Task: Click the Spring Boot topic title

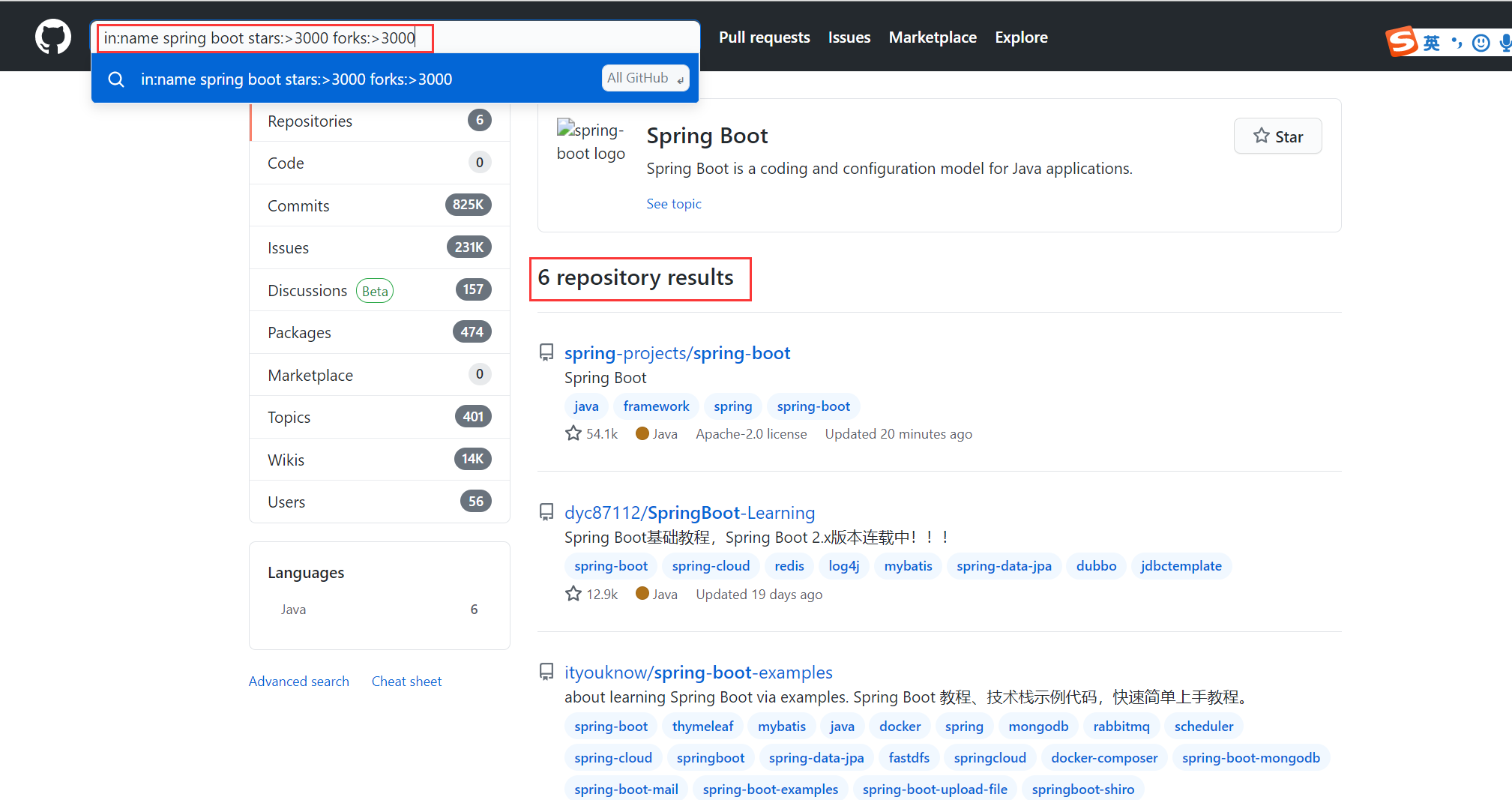Action: 707,136
